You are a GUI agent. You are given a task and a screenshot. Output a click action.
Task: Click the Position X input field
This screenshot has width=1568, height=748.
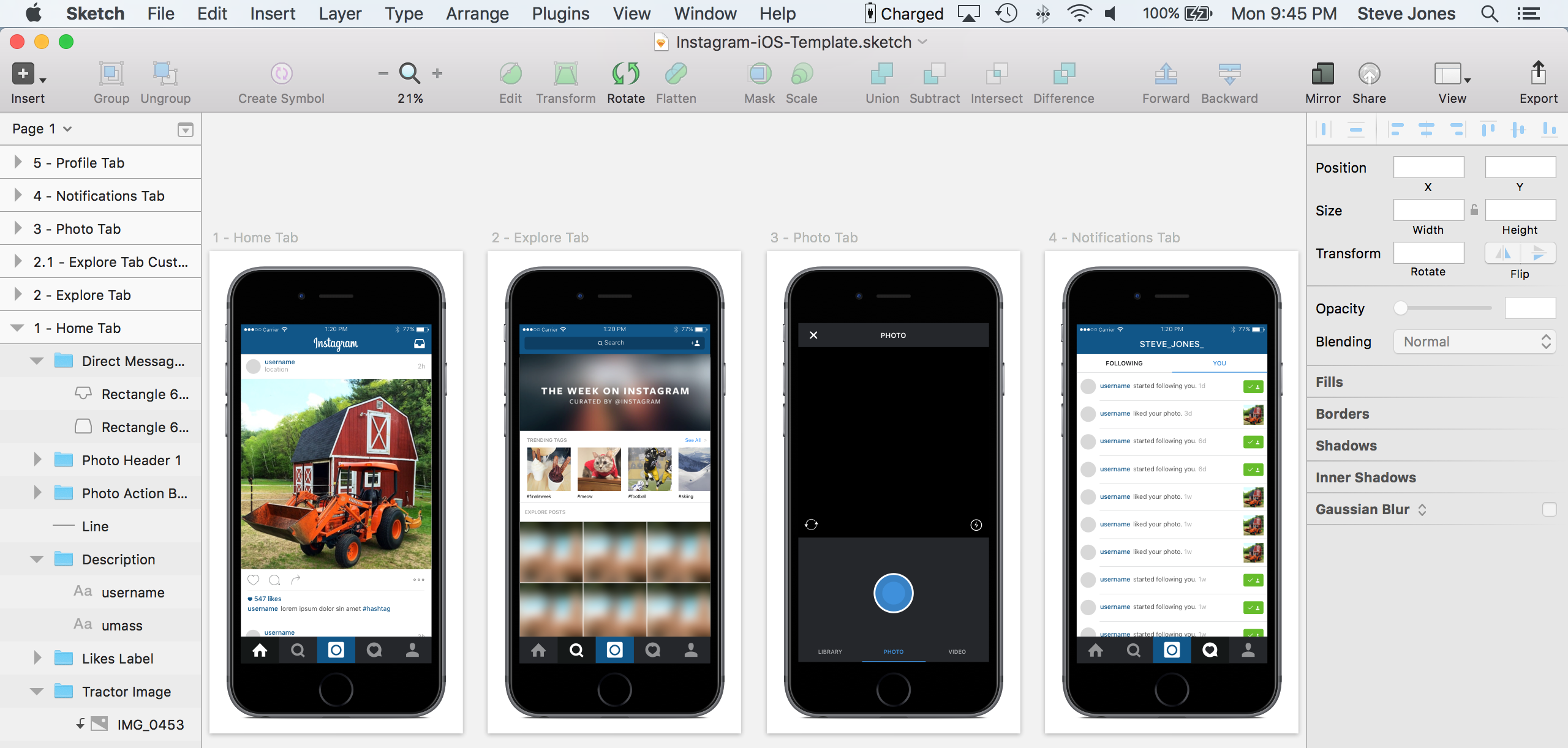[x=1428, y=167]
